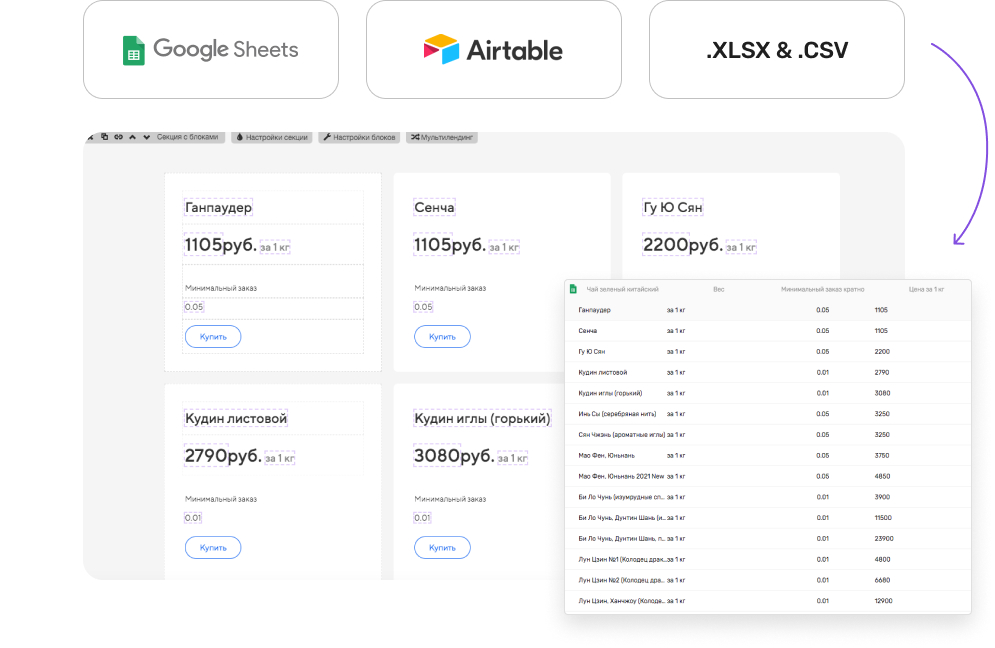The height and width of the screenshot is (648, 995).
Task: Select the Кудин иглы (горький) card title
Action: coord(482,418)
